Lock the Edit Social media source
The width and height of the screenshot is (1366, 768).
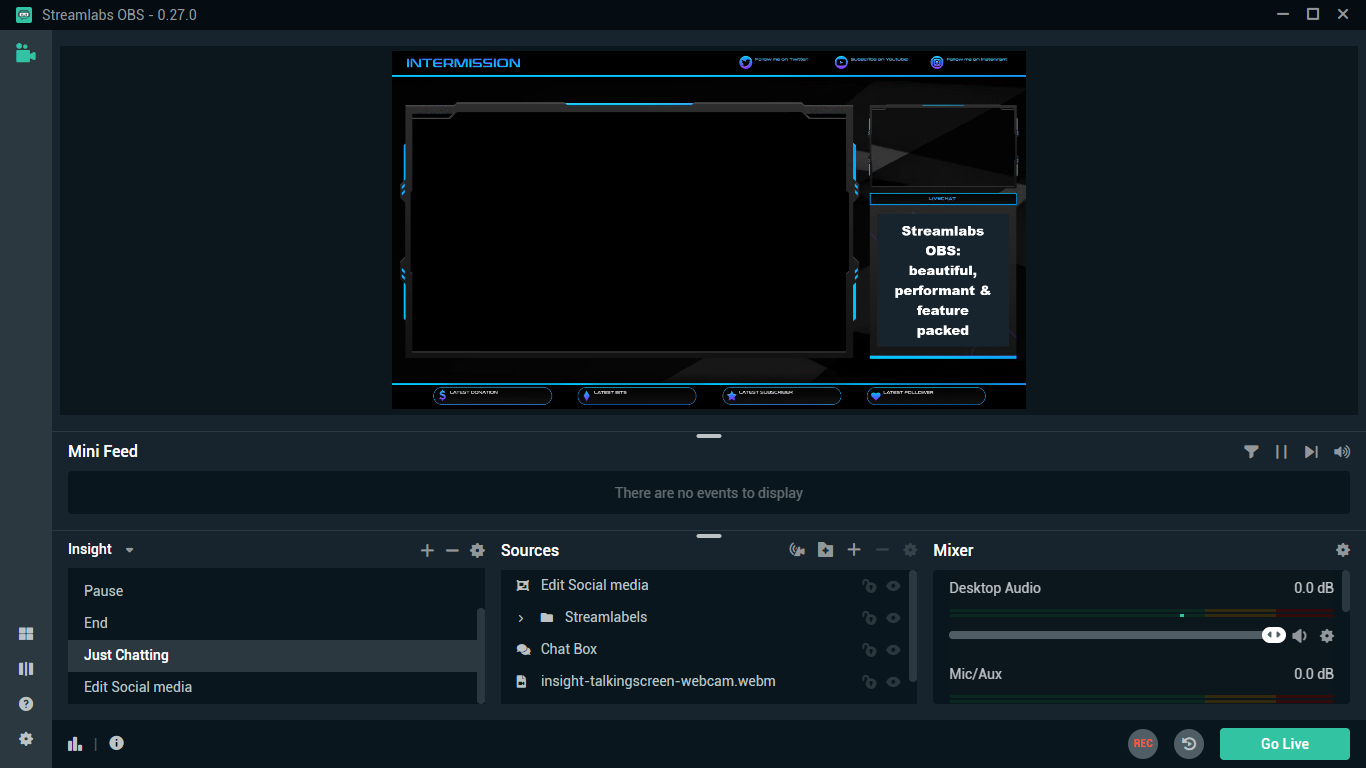point(869,586)
